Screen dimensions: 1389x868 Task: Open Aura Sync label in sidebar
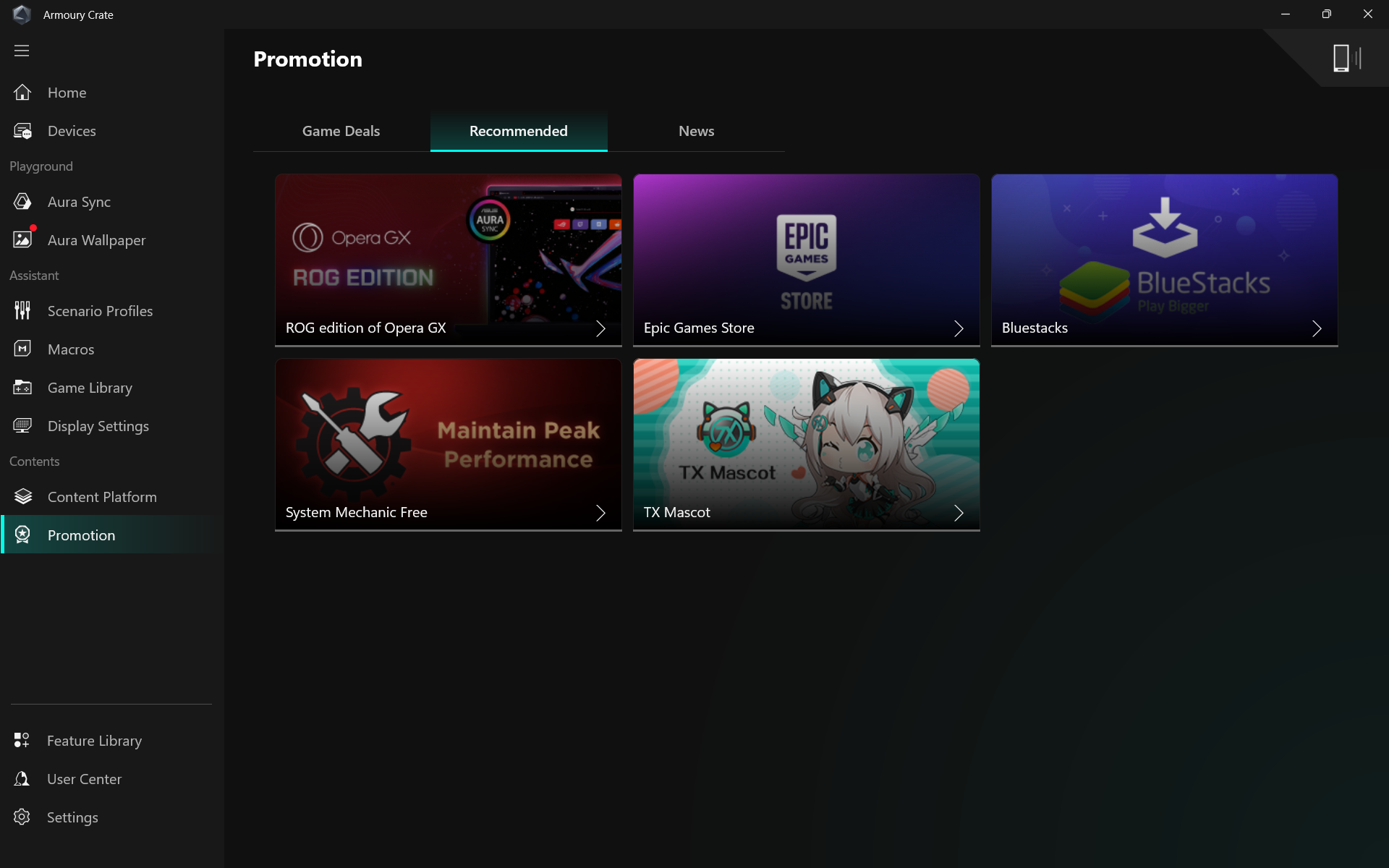click(x=79, y=202)
